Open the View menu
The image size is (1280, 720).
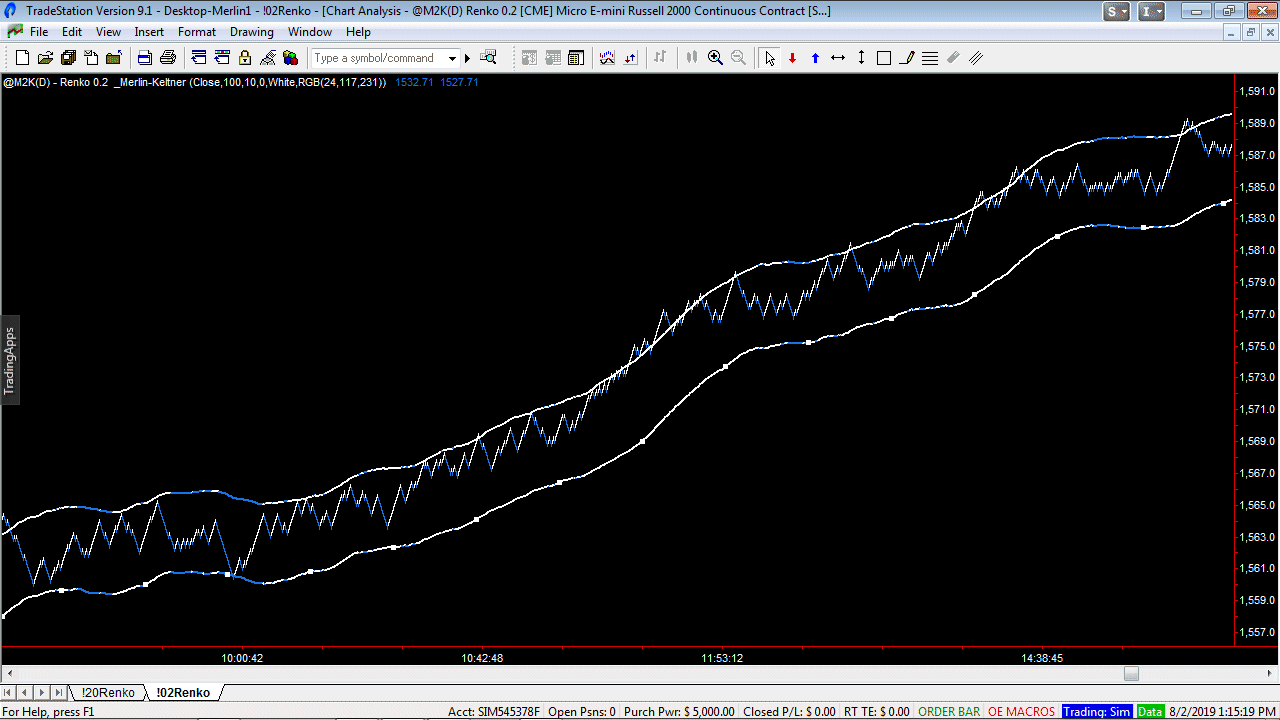tap(108, 32)
